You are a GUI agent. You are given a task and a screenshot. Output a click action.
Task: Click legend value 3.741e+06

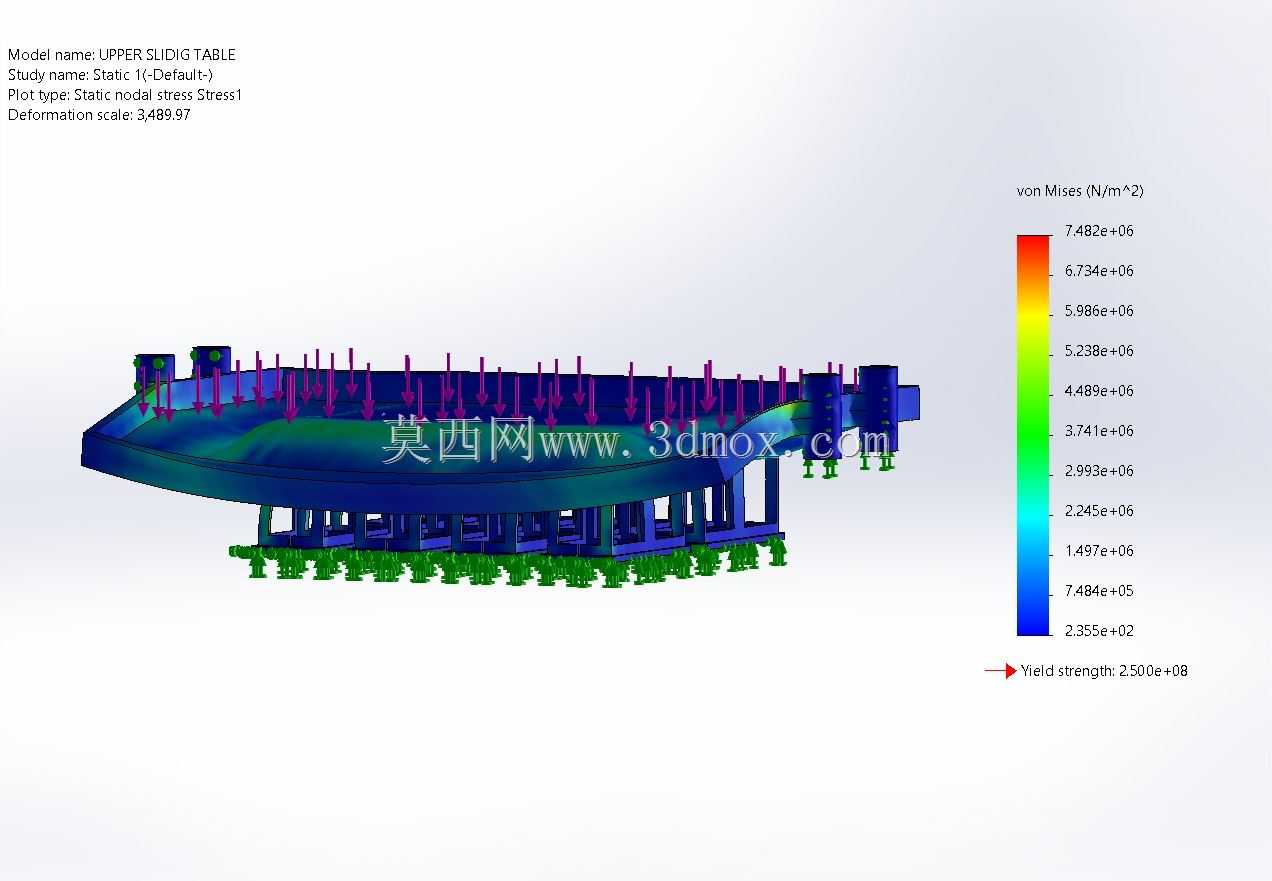(1099, 431)
